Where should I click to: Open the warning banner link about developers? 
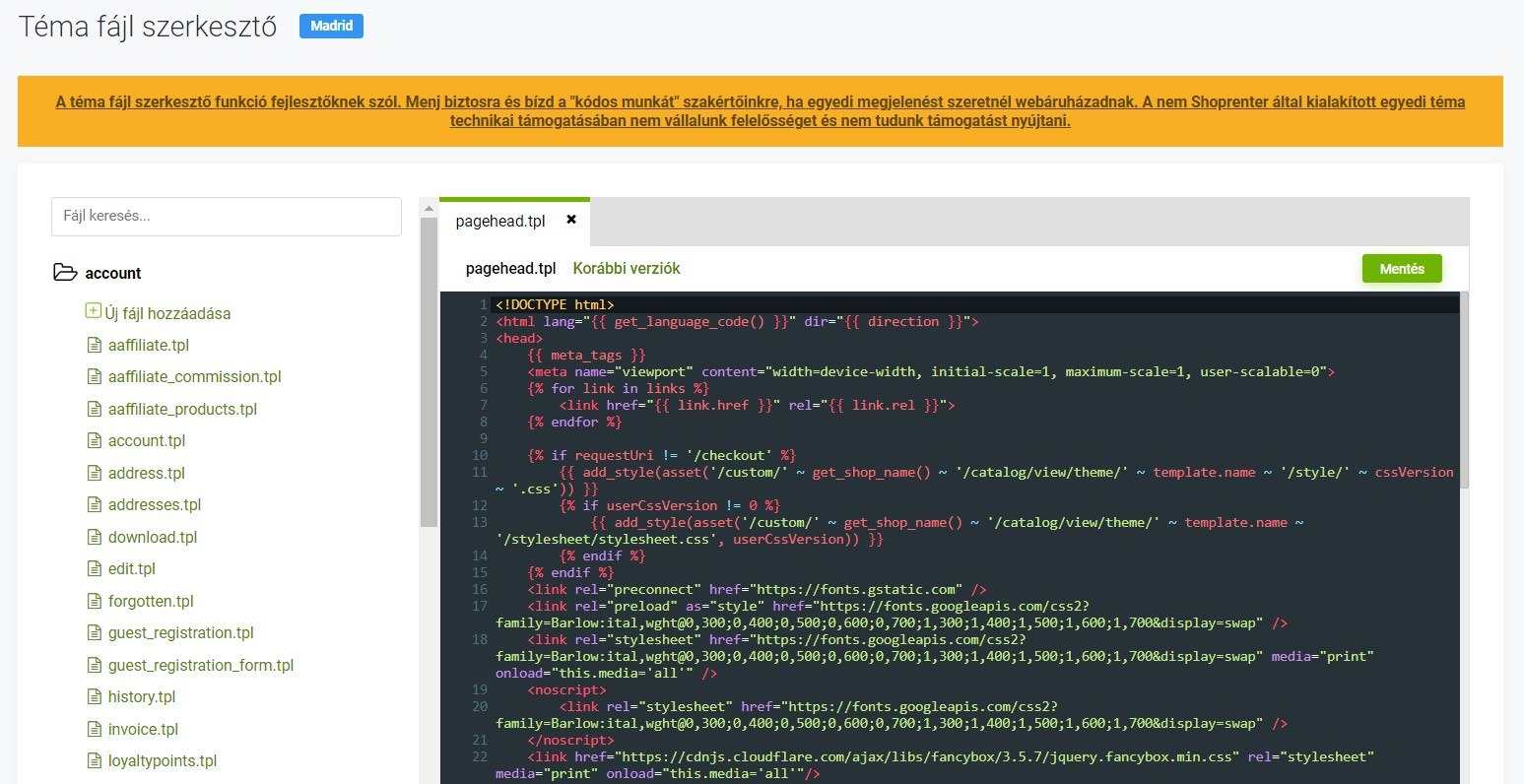coord(761,111)
